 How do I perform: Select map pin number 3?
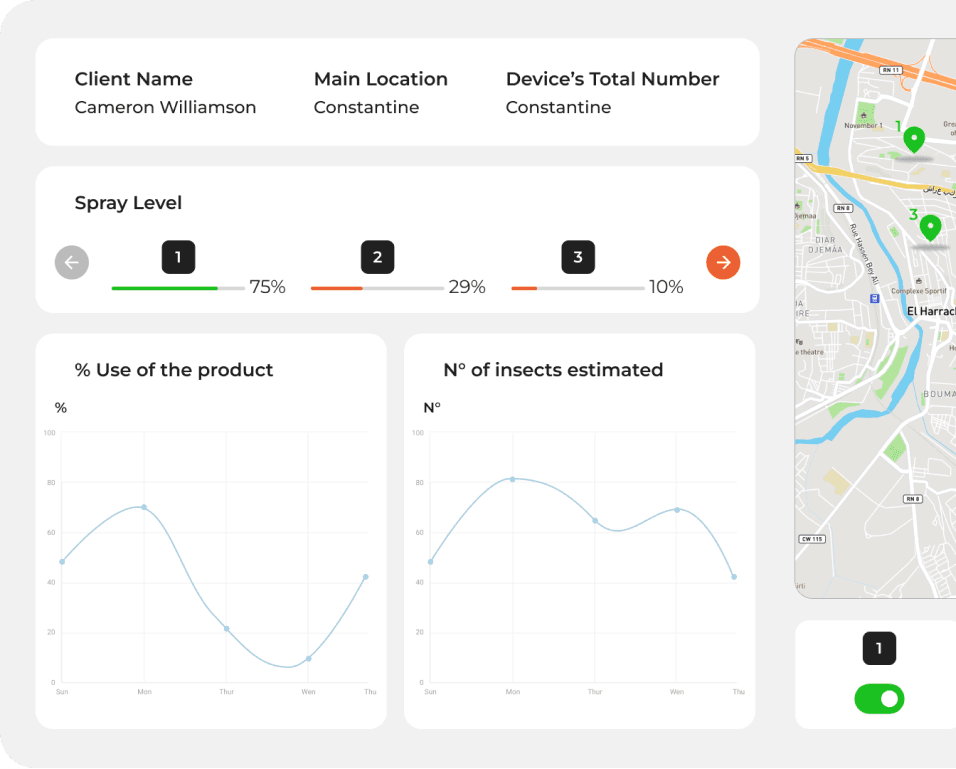930,228
